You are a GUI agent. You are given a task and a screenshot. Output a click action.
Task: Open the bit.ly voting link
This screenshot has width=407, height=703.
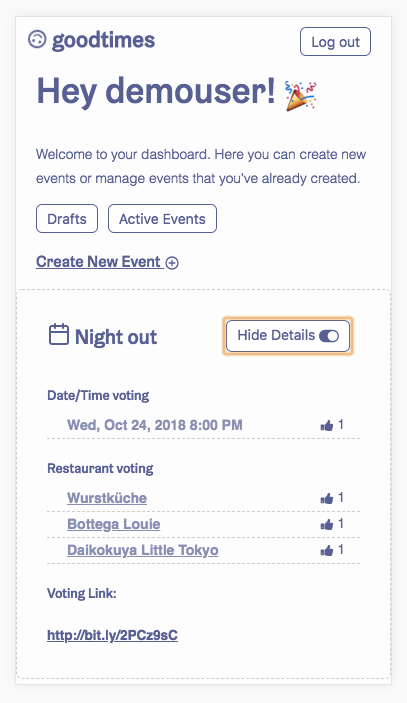112,635
